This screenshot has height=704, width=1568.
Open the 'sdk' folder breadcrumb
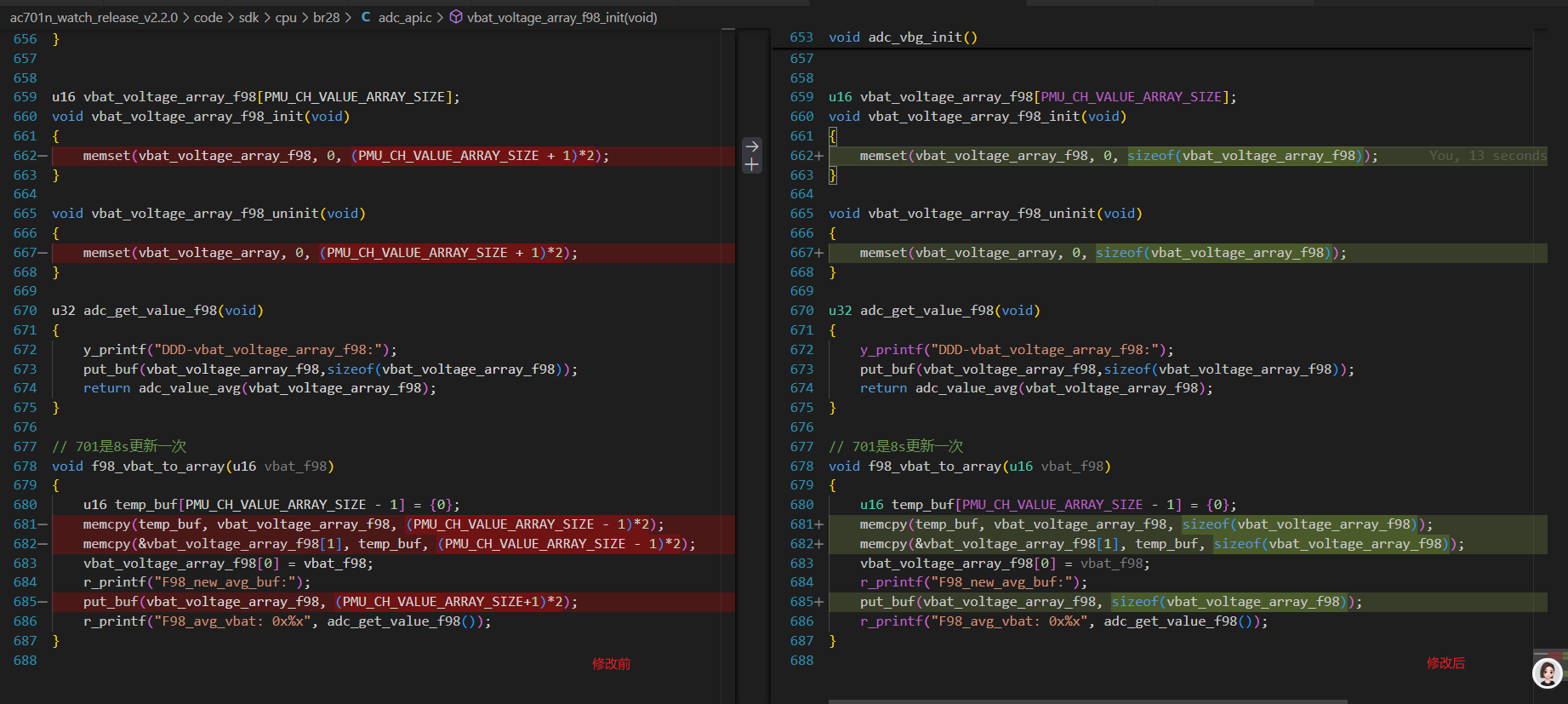pyautogui.click(x=248, y=17)
